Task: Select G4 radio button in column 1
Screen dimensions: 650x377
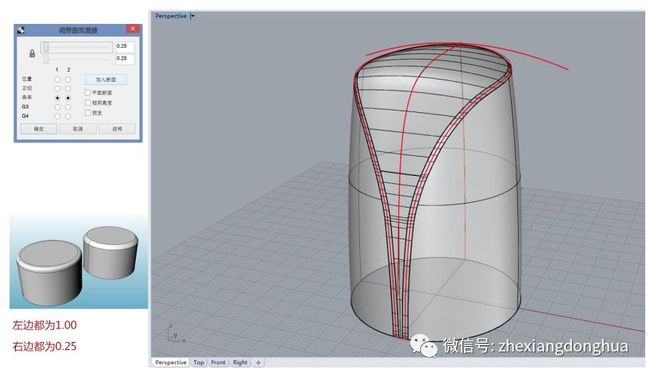Action: 58,116
